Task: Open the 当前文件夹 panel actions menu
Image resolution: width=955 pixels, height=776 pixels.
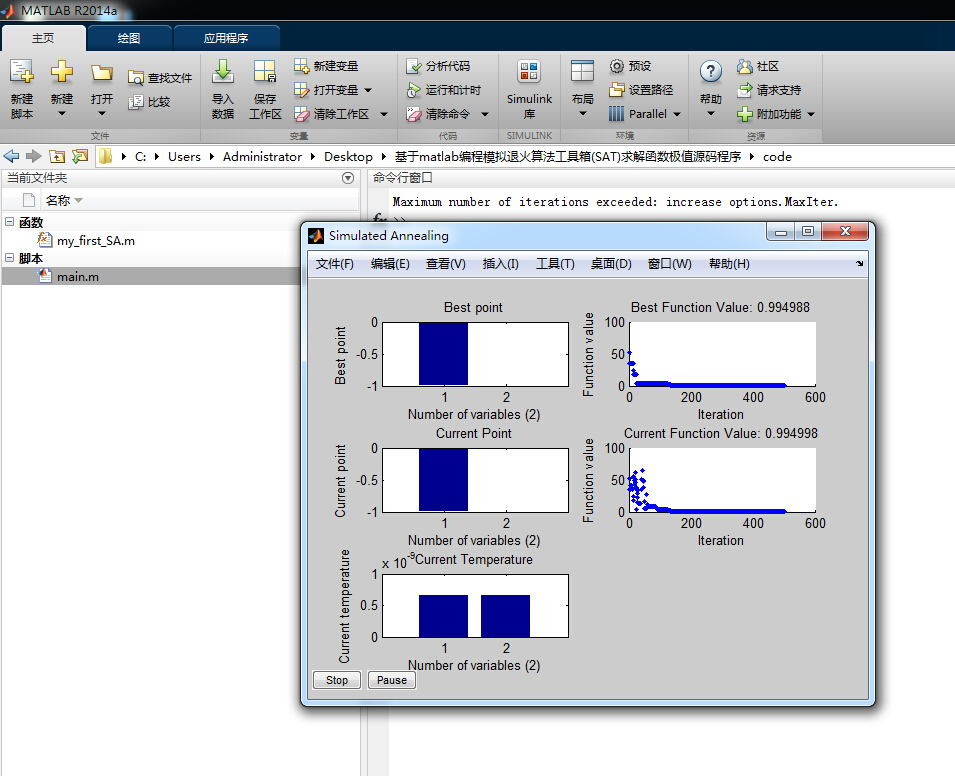Action: tap(348, 178)
